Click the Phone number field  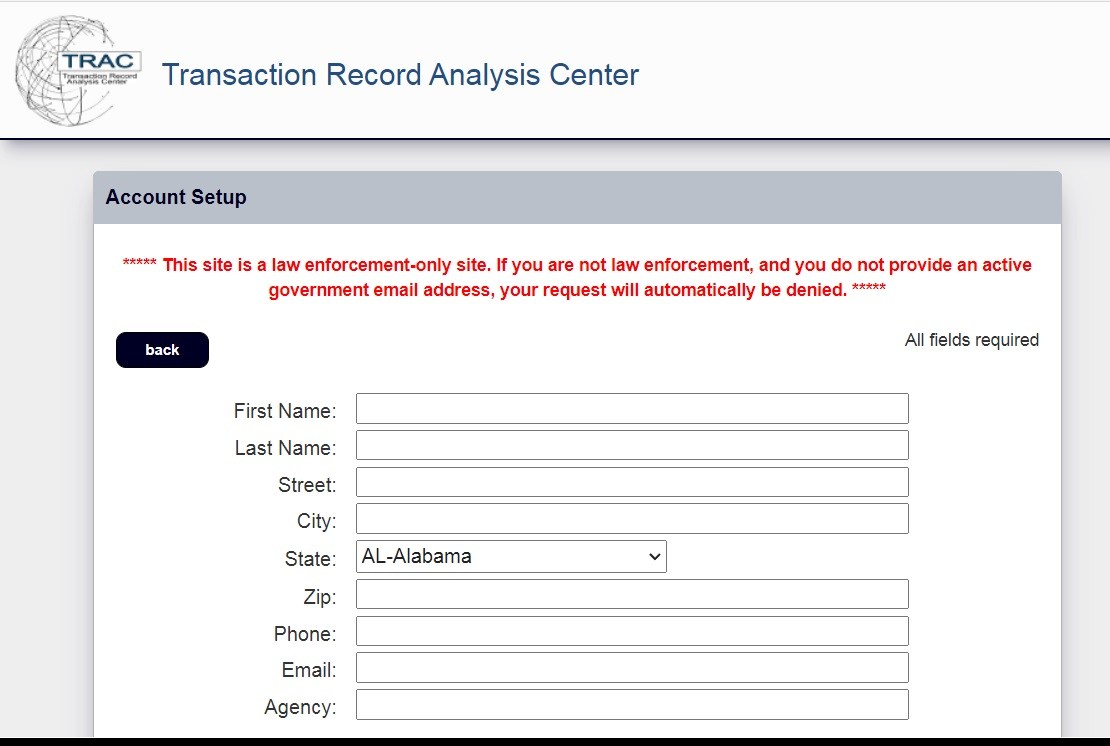[632, 632]
